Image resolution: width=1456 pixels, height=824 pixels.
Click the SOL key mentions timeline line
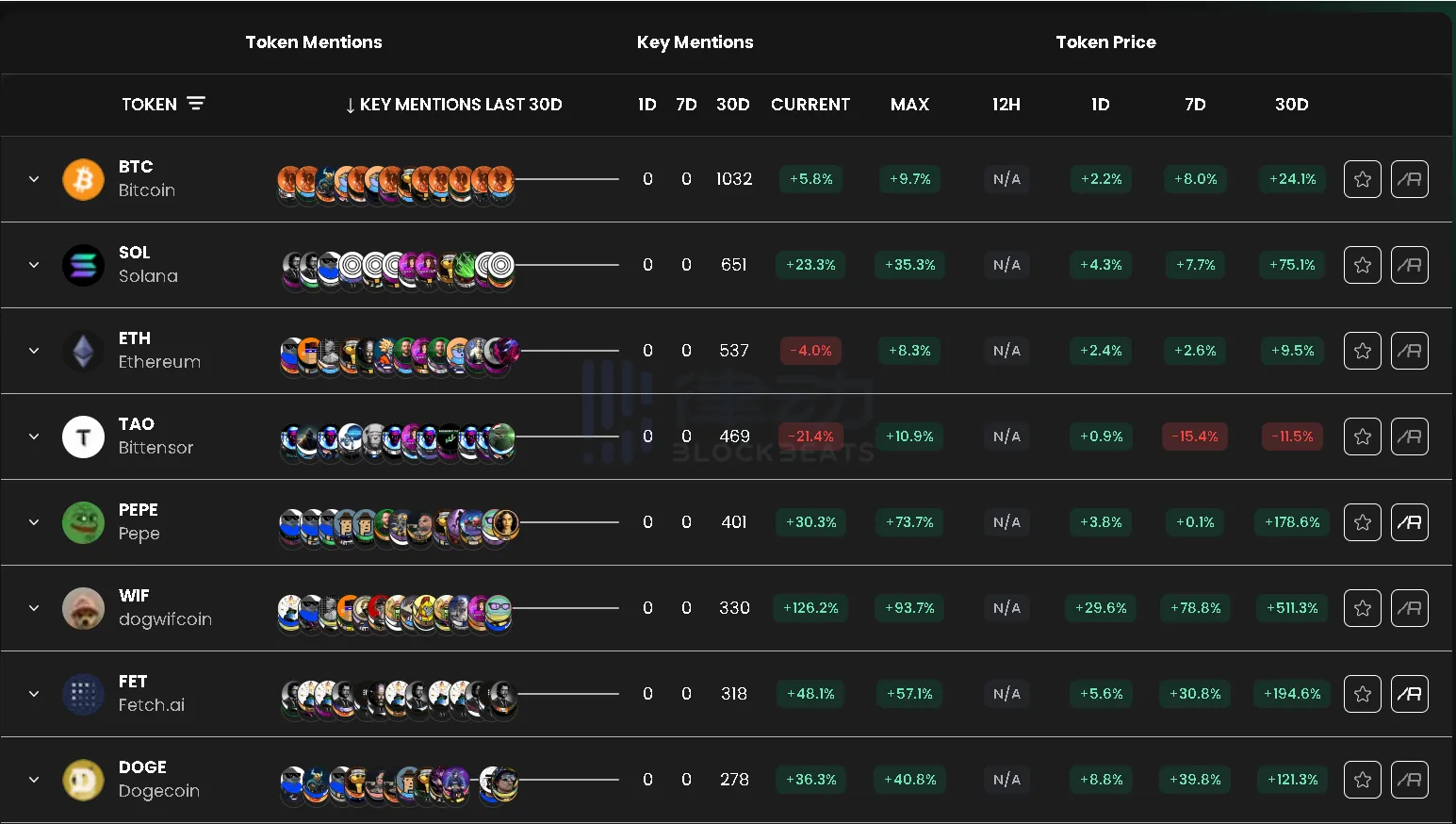566,265
